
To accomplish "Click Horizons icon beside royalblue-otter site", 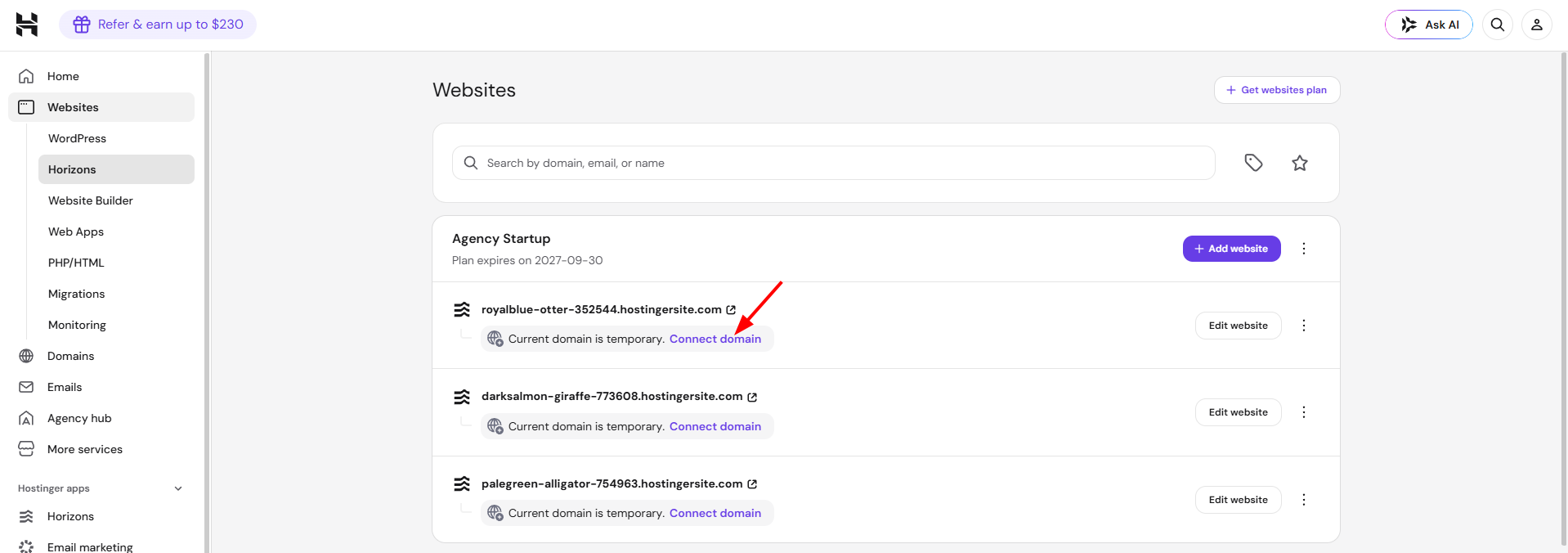I will [x=462, y=309].
